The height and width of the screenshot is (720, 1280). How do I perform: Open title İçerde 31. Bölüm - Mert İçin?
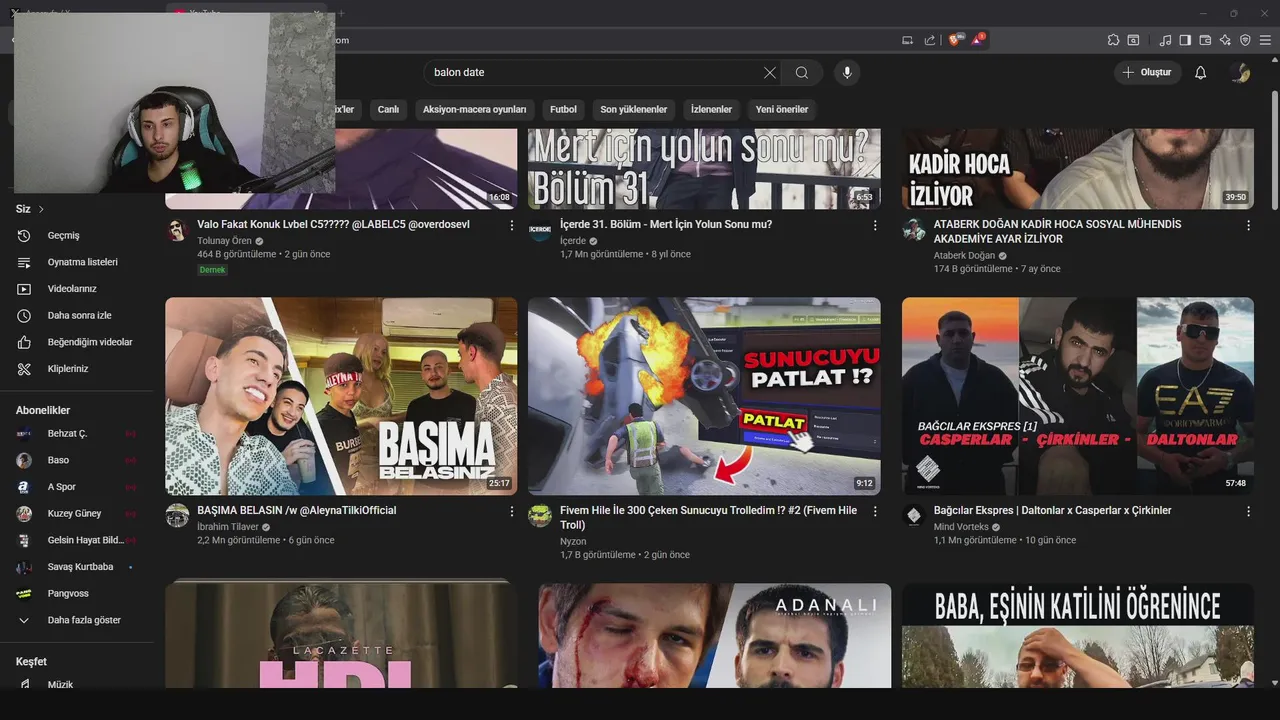666,225
